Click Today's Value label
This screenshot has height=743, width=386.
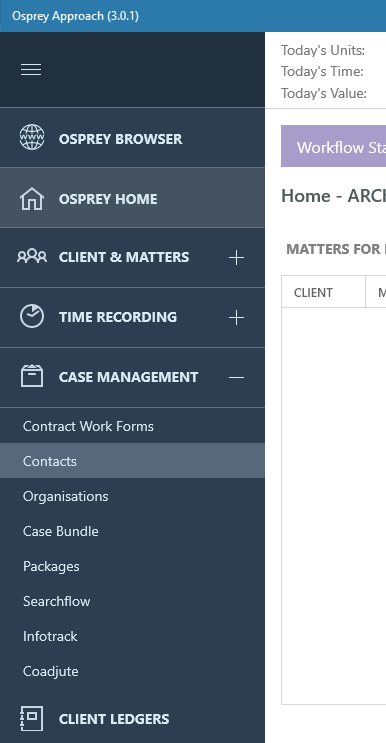pyautogui.click(x=323, y=93)
